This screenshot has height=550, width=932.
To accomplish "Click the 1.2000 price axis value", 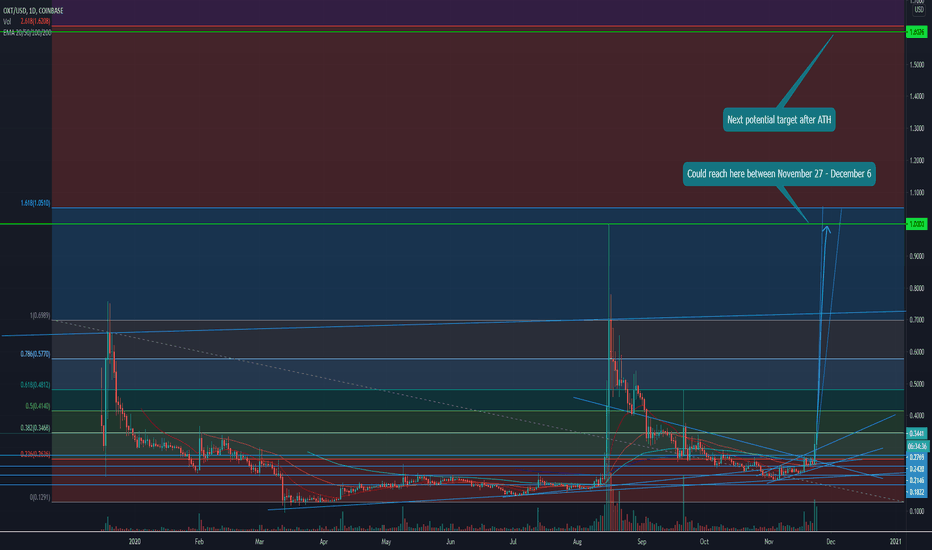I will pos(917,161).
